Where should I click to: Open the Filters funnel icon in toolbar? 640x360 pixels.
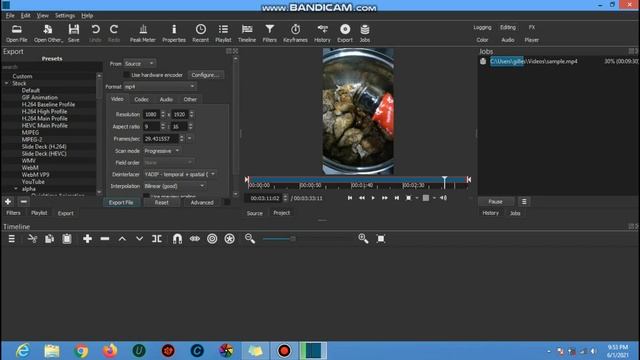[x=269, y=33]
